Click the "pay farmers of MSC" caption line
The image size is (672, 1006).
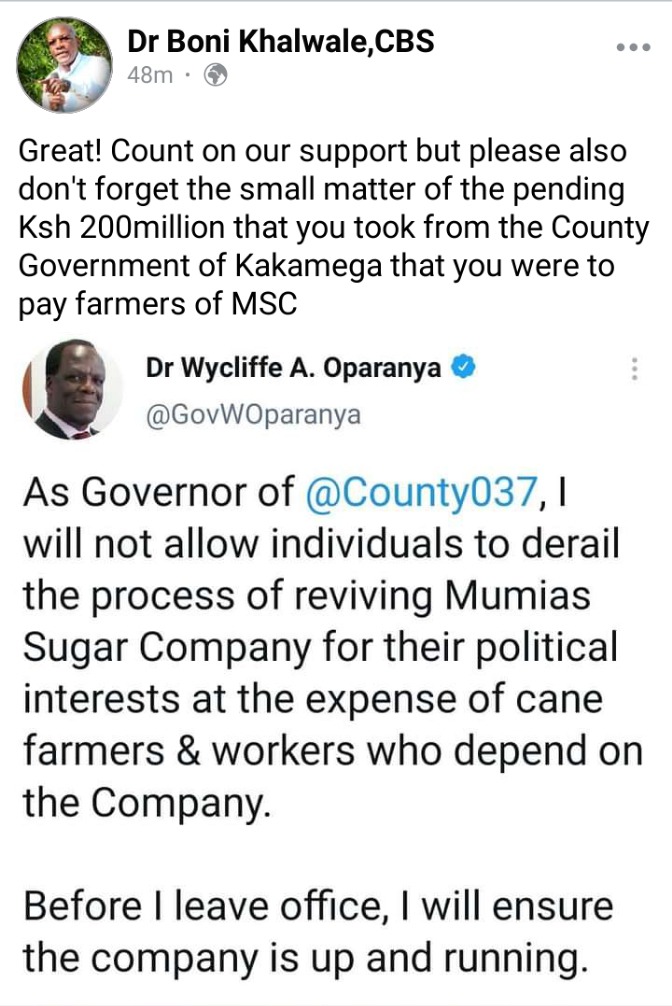158,304
